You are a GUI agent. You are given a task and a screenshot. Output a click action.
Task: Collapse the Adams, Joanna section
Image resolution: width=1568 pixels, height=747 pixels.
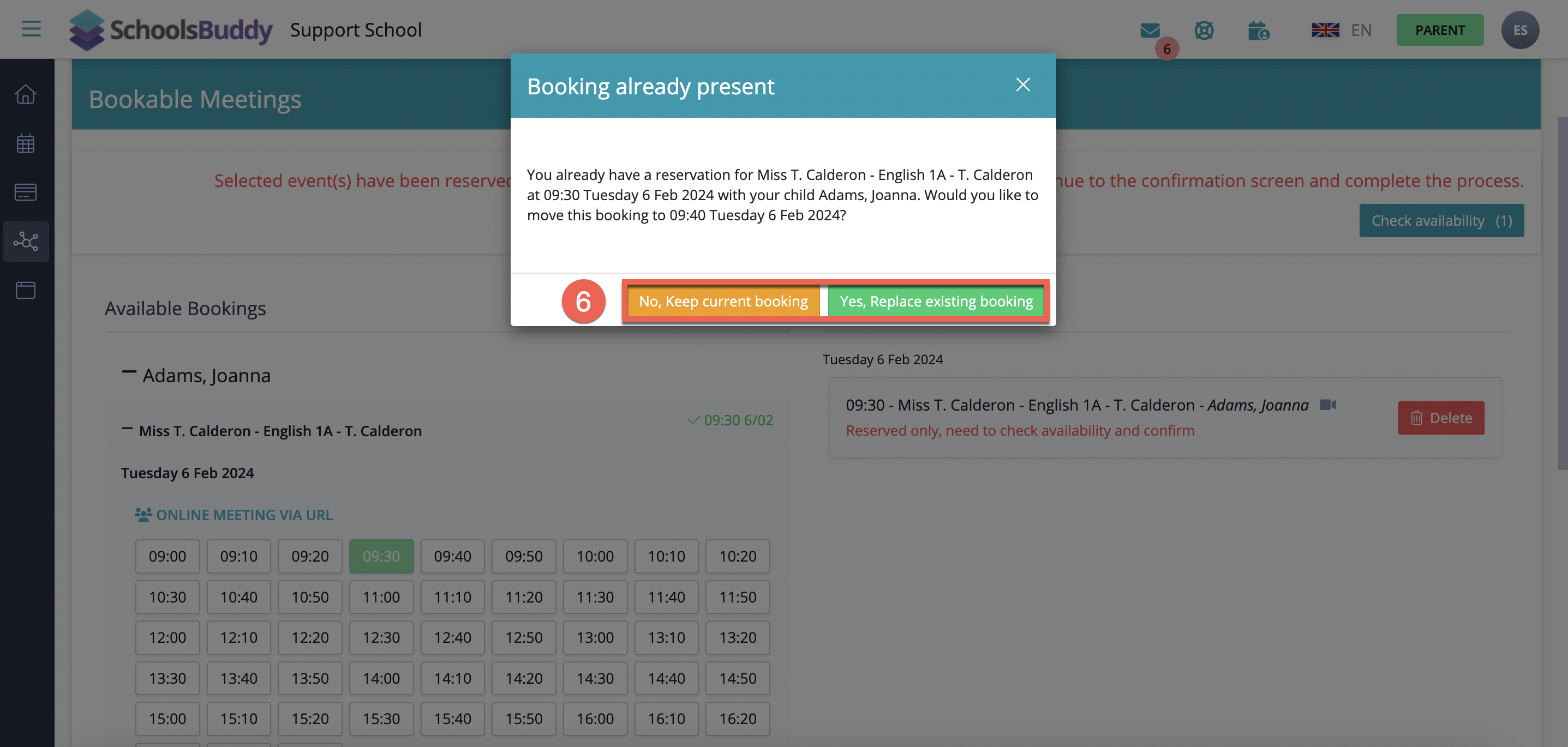128,372
